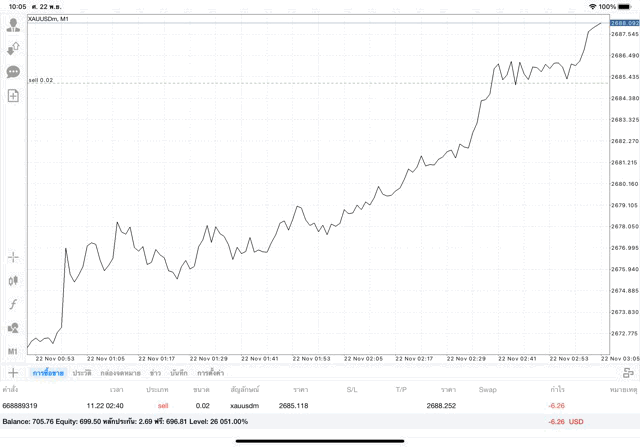Sort positions by กำไร column header
This screenshot has height=447, width=640.
click(557, 389)
